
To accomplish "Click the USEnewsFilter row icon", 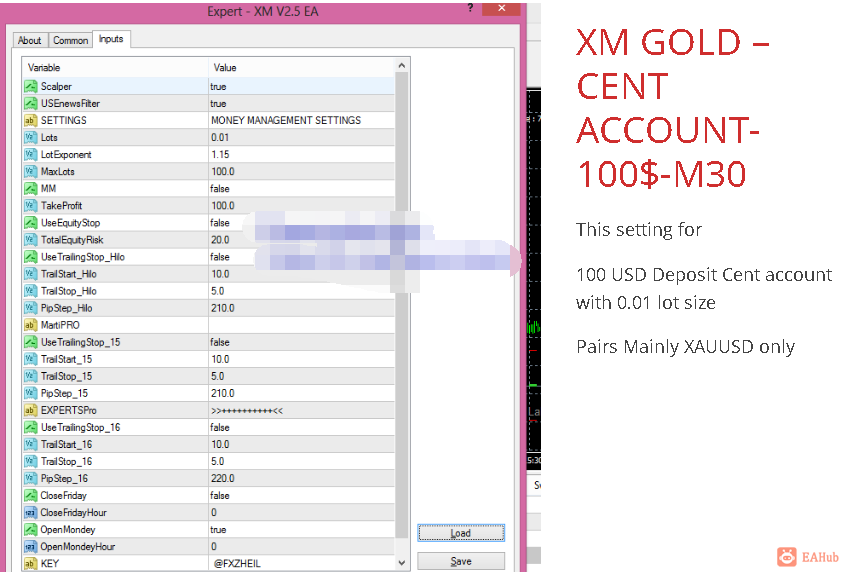I will (31, 103).
